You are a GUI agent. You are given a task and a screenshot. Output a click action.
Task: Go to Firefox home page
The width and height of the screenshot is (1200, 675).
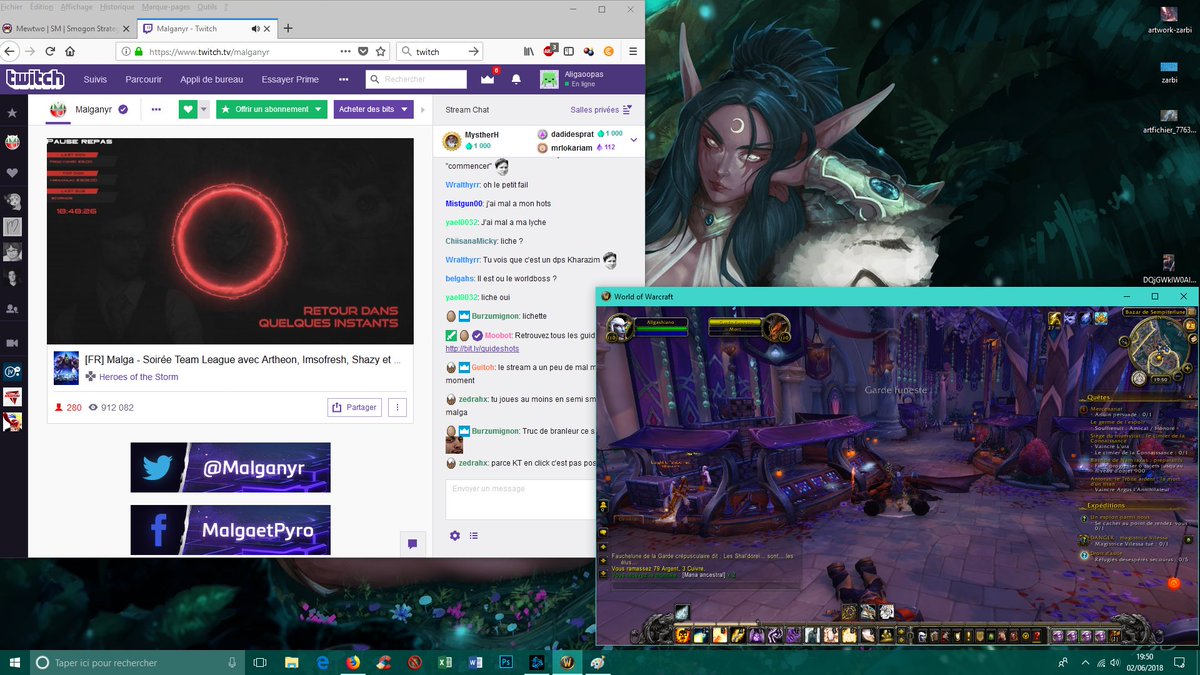tap(70, 51)
